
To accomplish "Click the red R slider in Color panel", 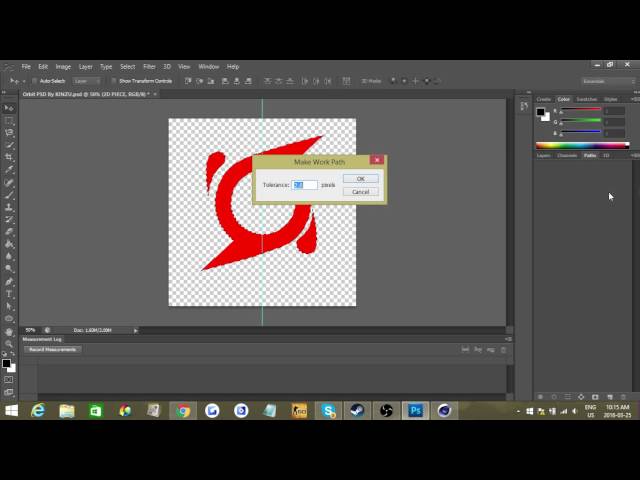I will click(580, 109).
